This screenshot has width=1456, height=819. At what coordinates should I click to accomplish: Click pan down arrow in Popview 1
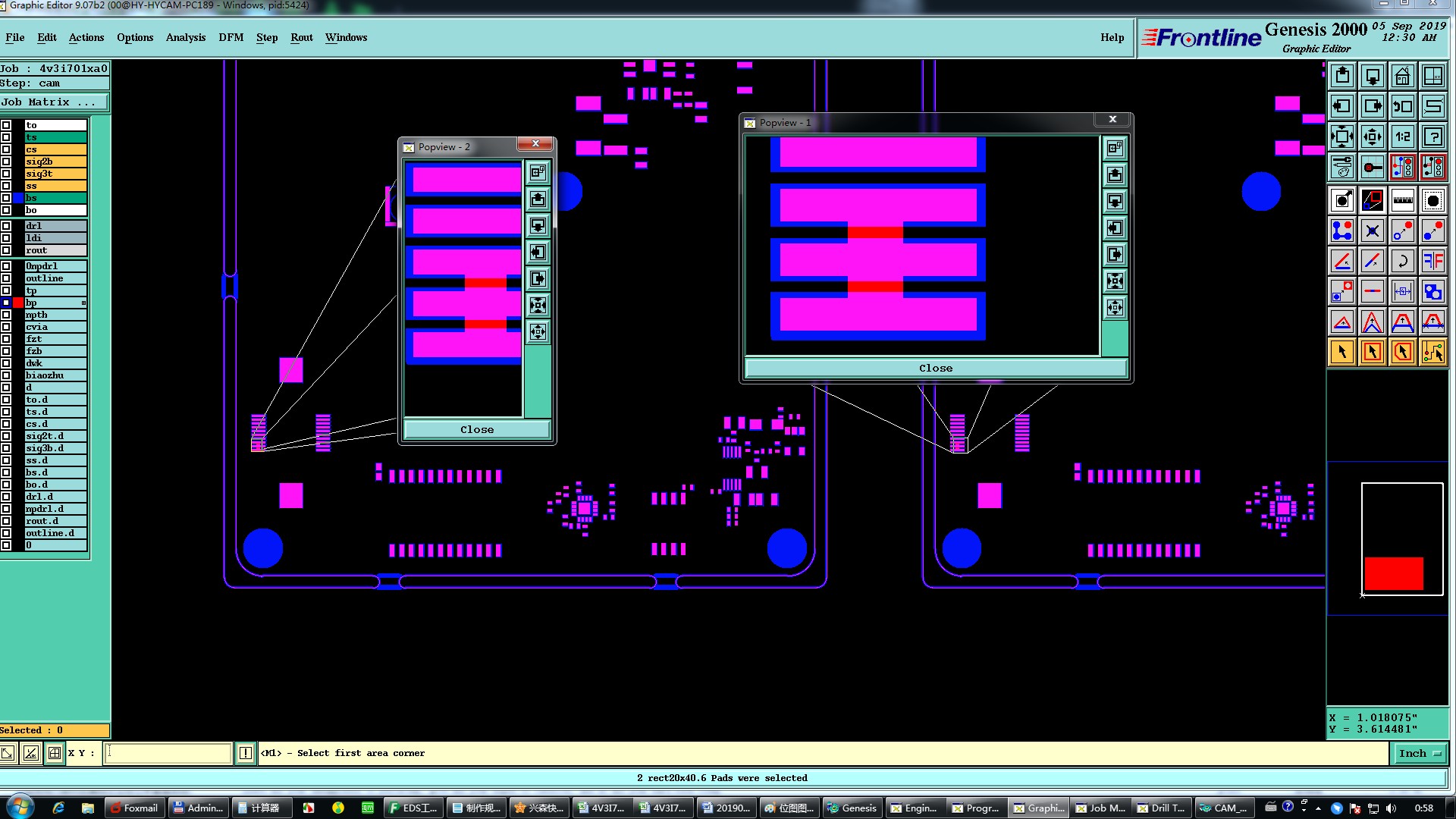click(1115, 202)
